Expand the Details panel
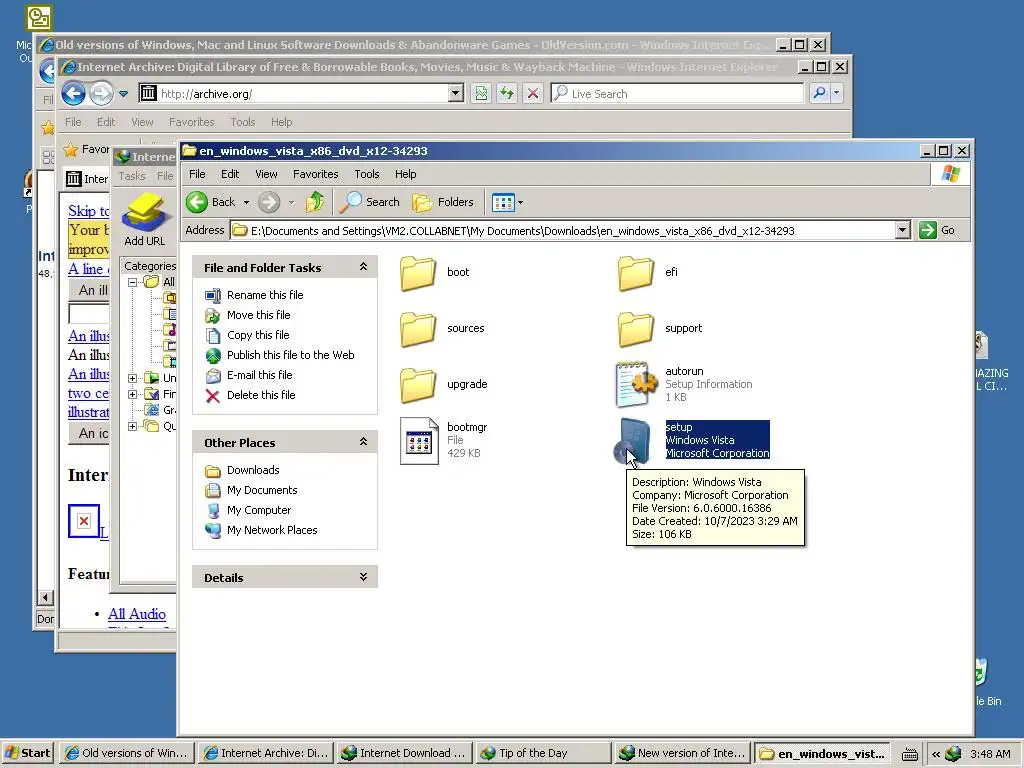The image size is (1024, 768). (x=363, y=577)
